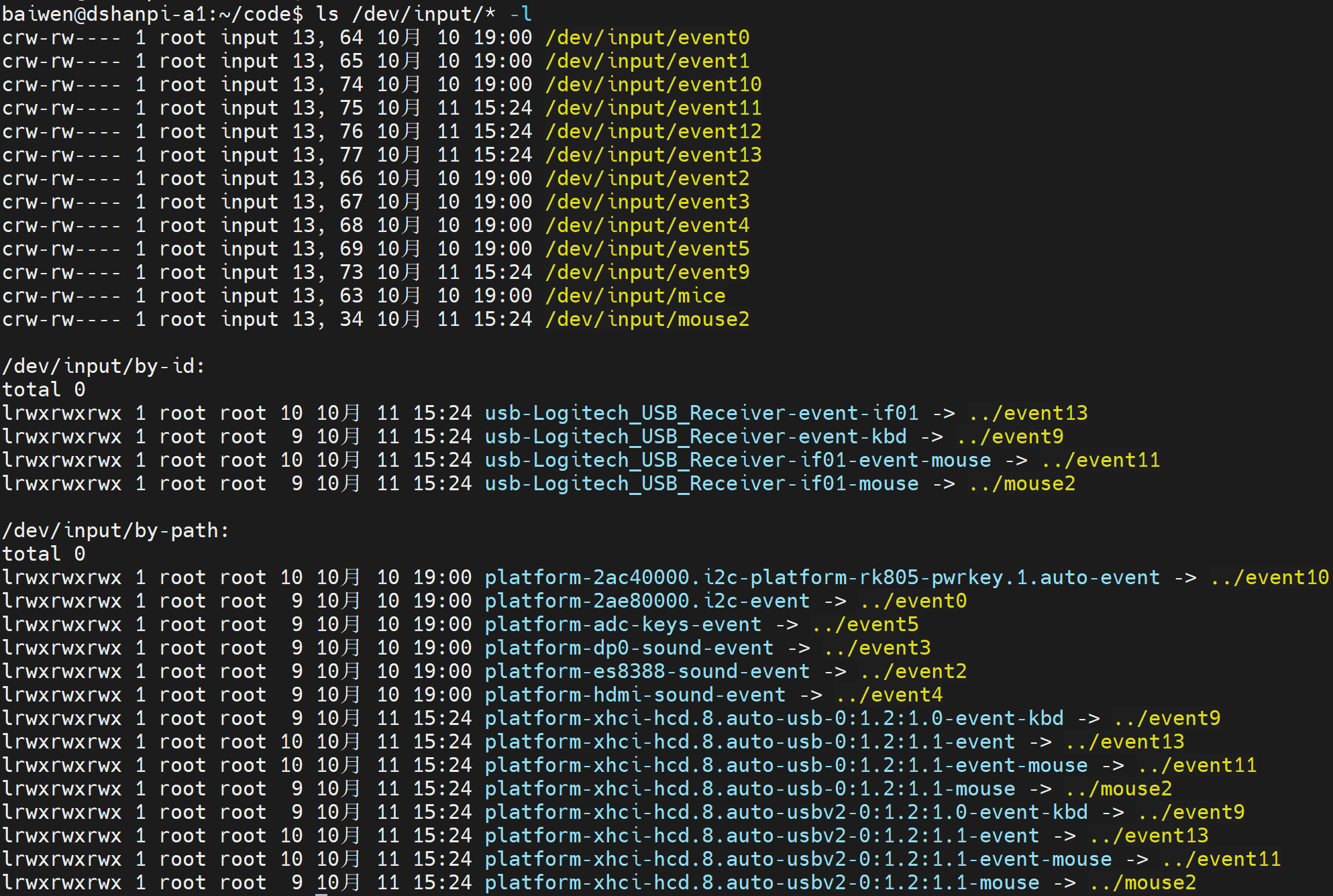The height and width of the screenshot is (896, 1333).
Task: Click the platform-dp0-sound-event symlink
Action: [629, 648]
